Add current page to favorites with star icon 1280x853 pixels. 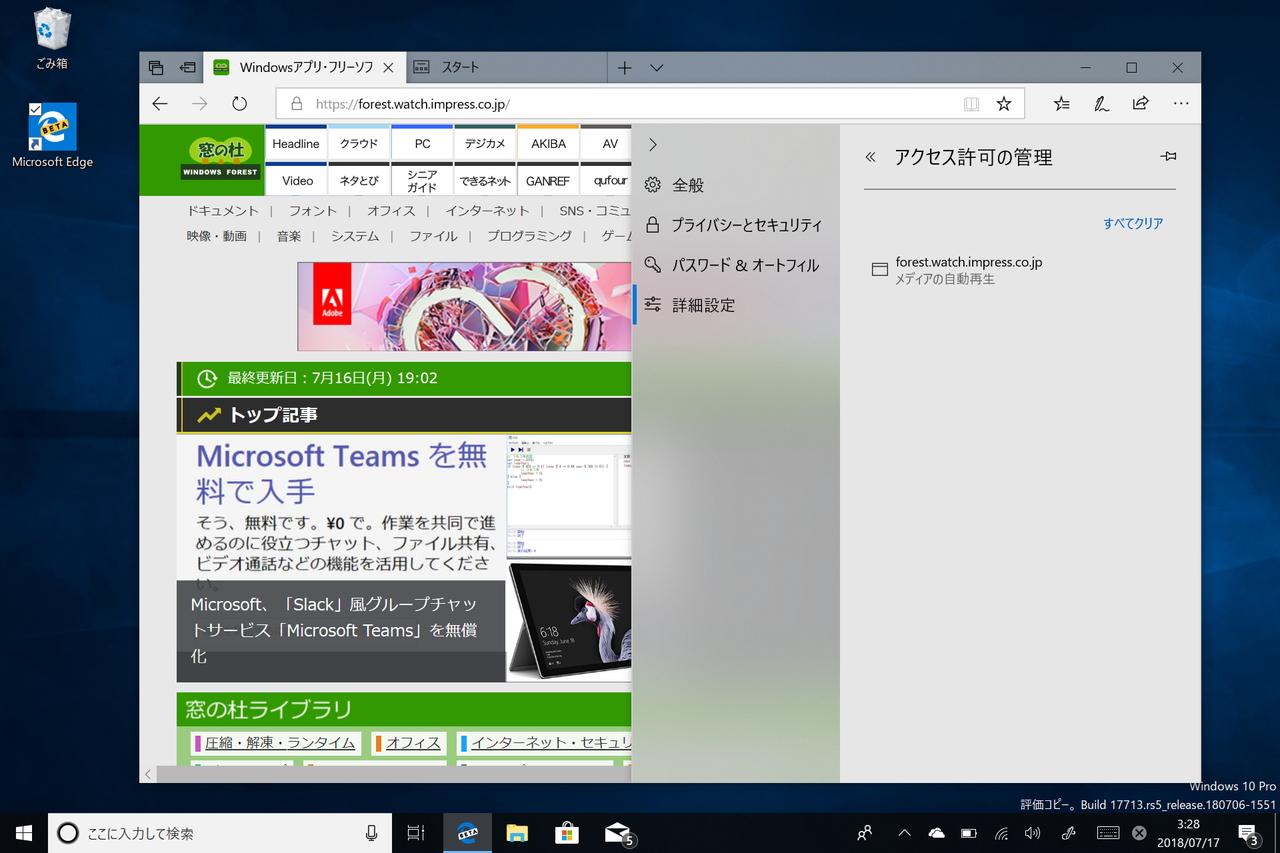(x=1003, y=103)
